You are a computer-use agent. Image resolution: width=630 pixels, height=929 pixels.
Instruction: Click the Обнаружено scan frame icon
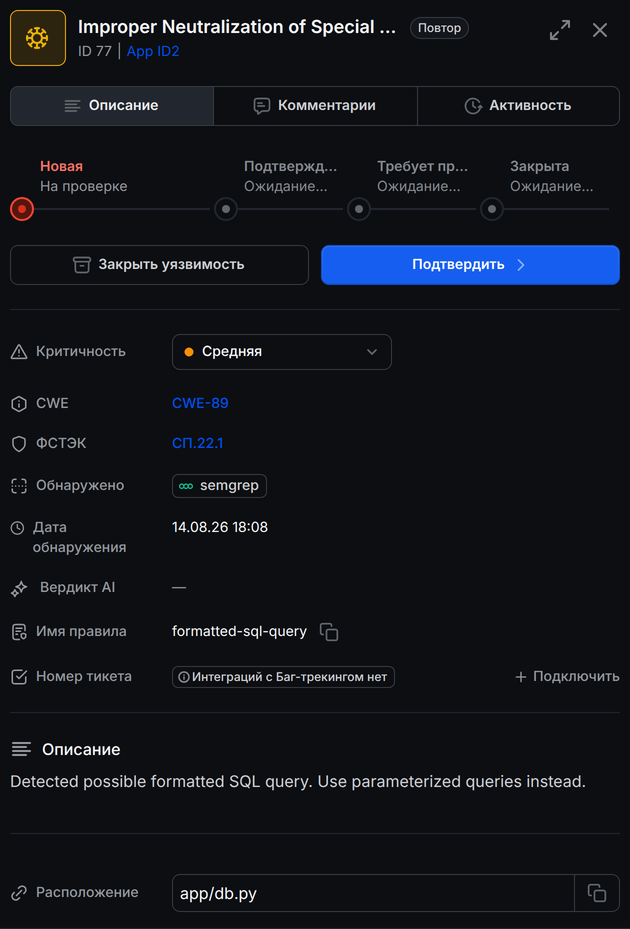pos(19,486)
